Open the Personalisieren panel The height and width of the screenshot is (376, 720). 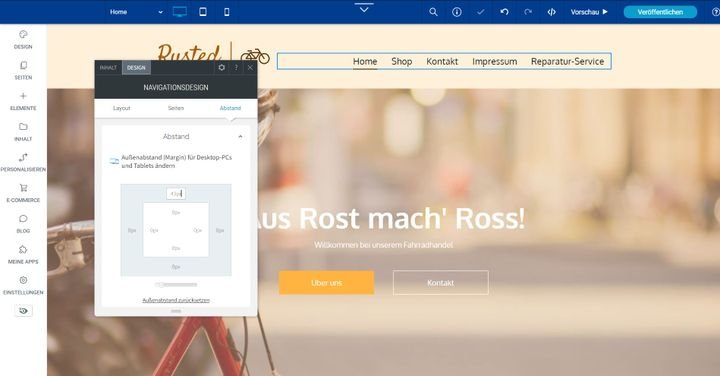(23, 163)
